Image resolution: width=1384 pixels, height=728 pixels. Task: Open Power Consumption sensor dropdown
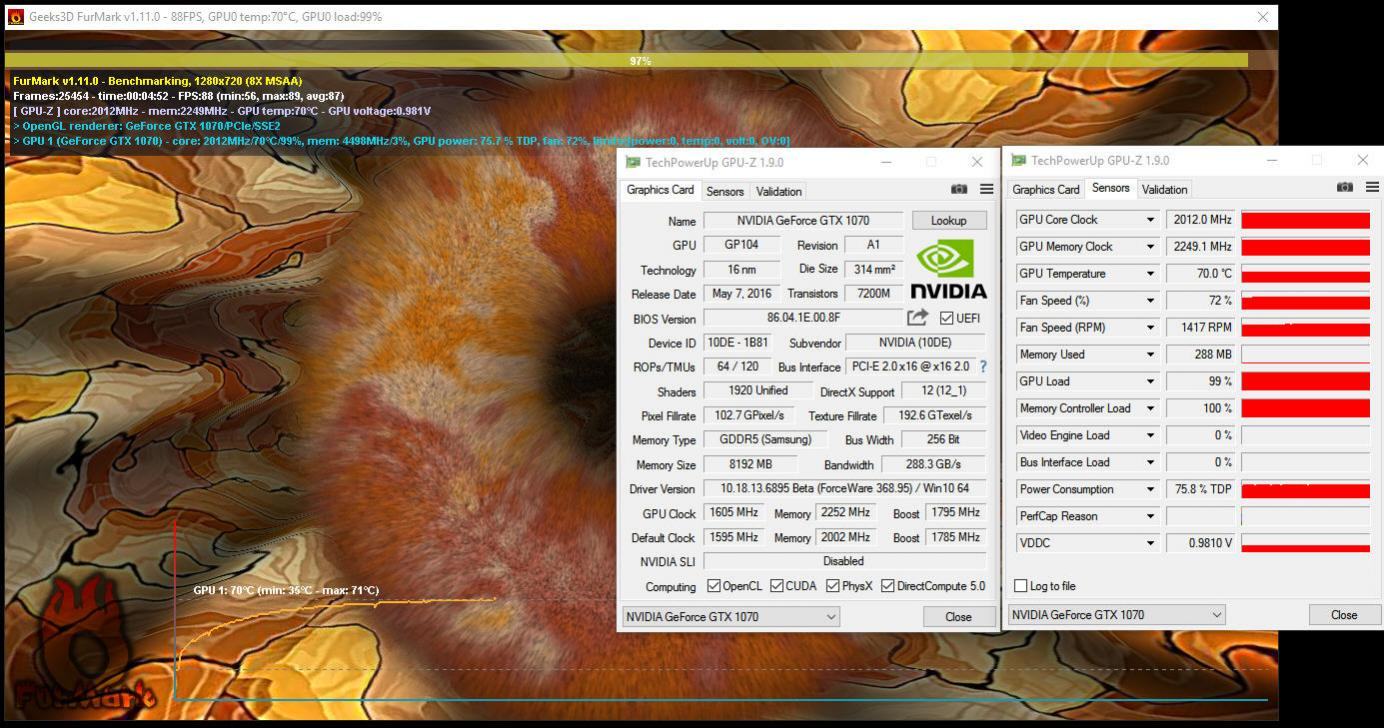[1150, 490]
